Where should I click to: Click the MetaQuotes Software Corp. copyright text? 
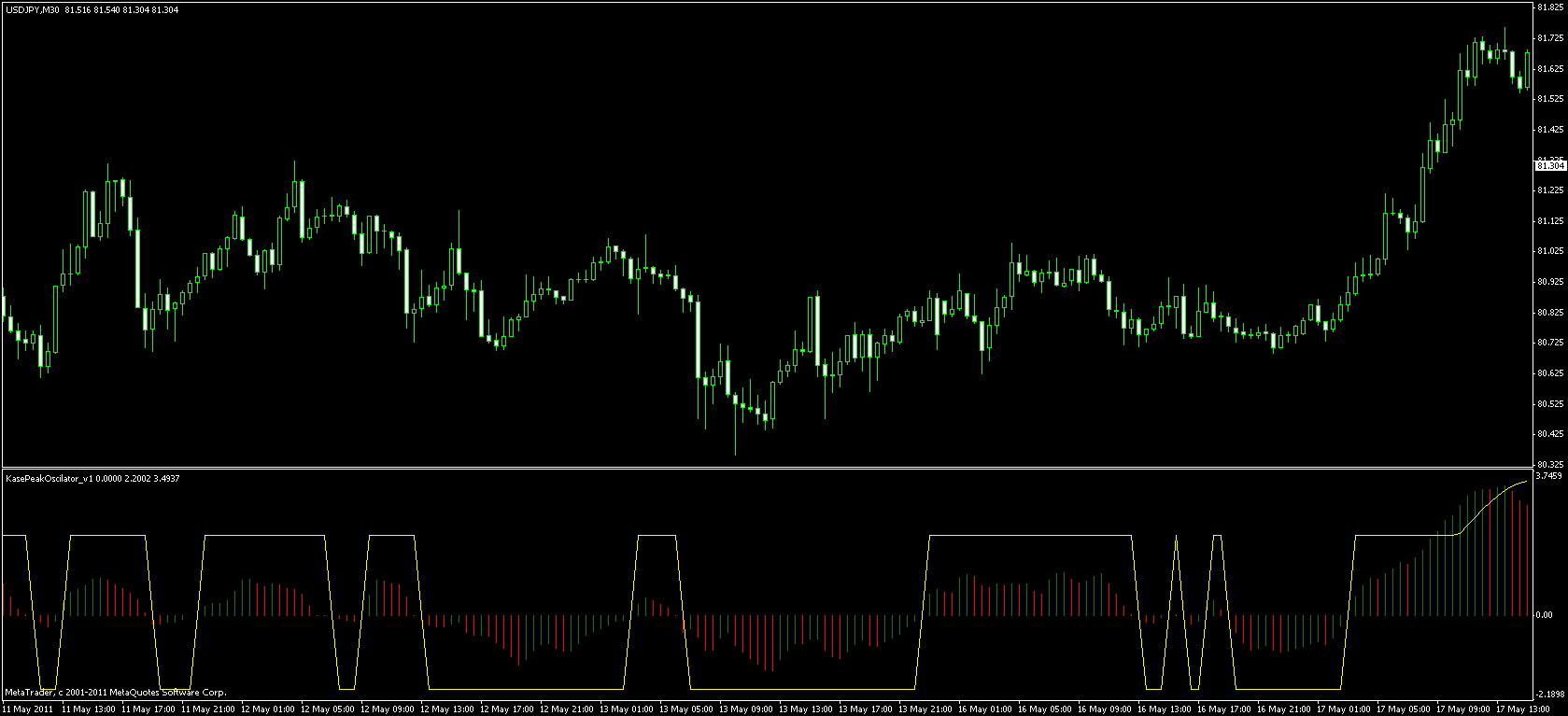(x=116, y=693)
